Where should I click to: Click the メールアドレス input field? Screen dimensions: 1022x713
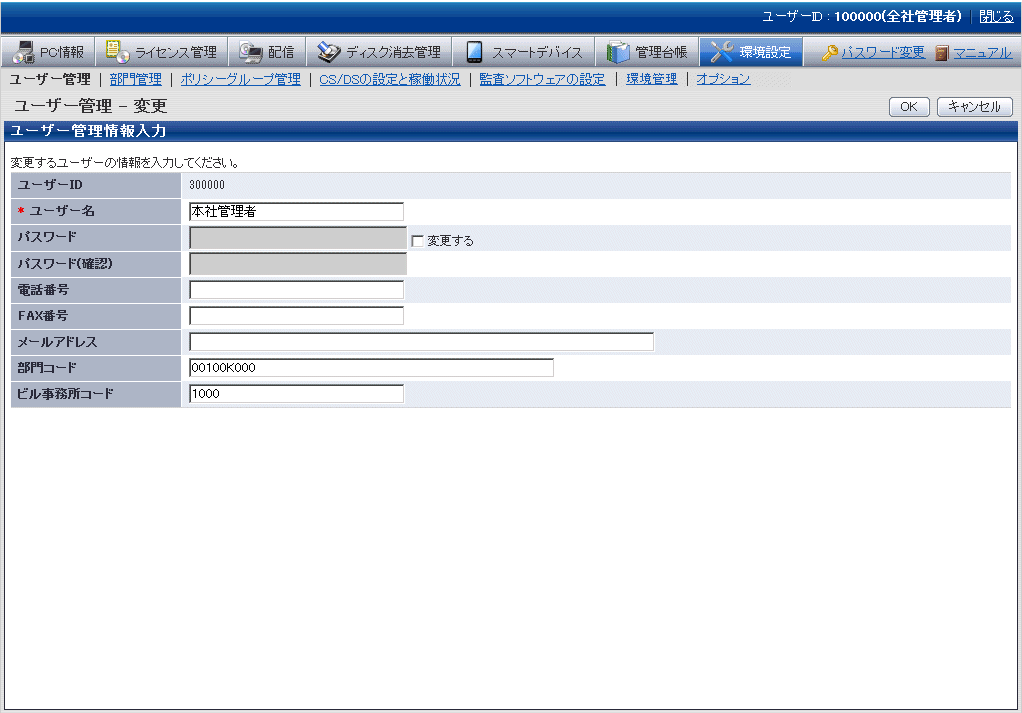pyautogui.click(x=422, y=342)
